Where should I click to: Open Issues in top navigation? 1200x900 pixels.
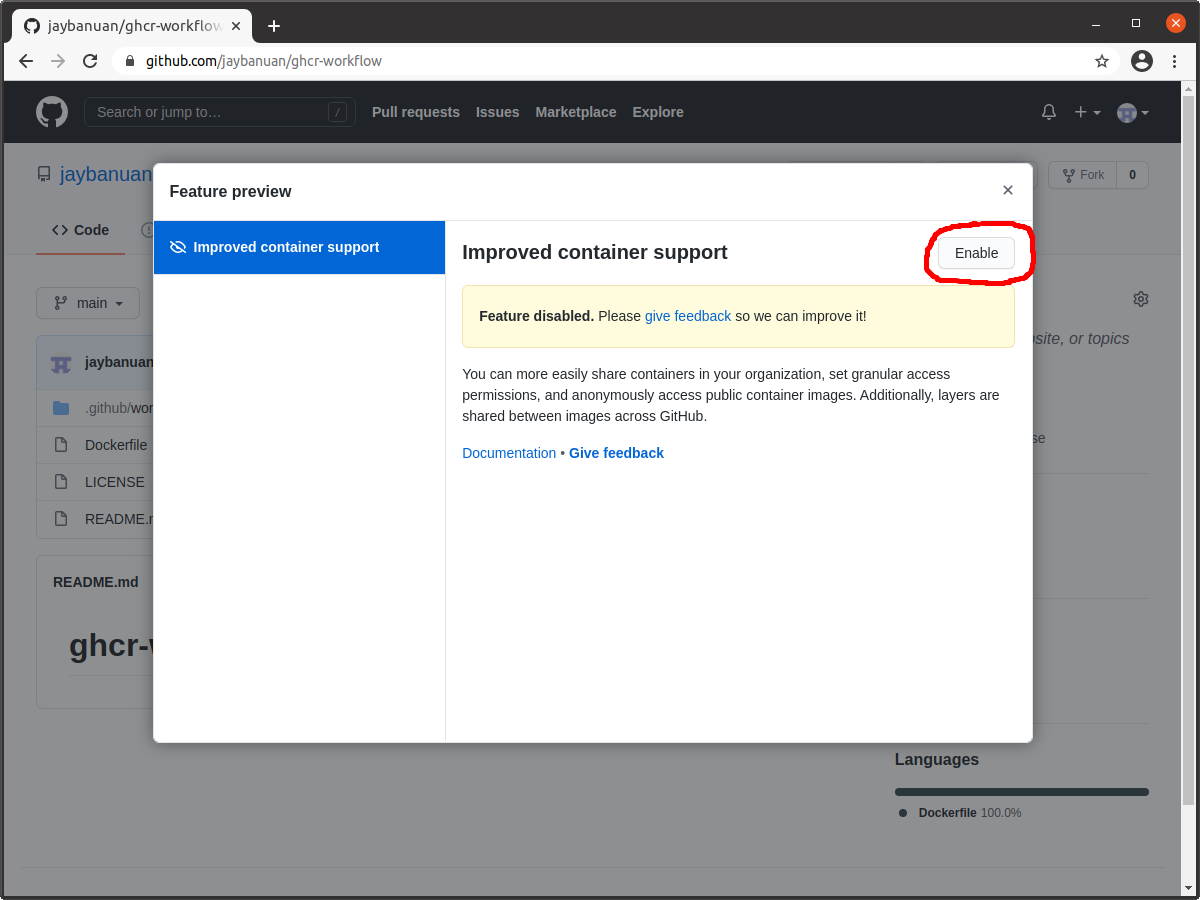coord(497,112)
